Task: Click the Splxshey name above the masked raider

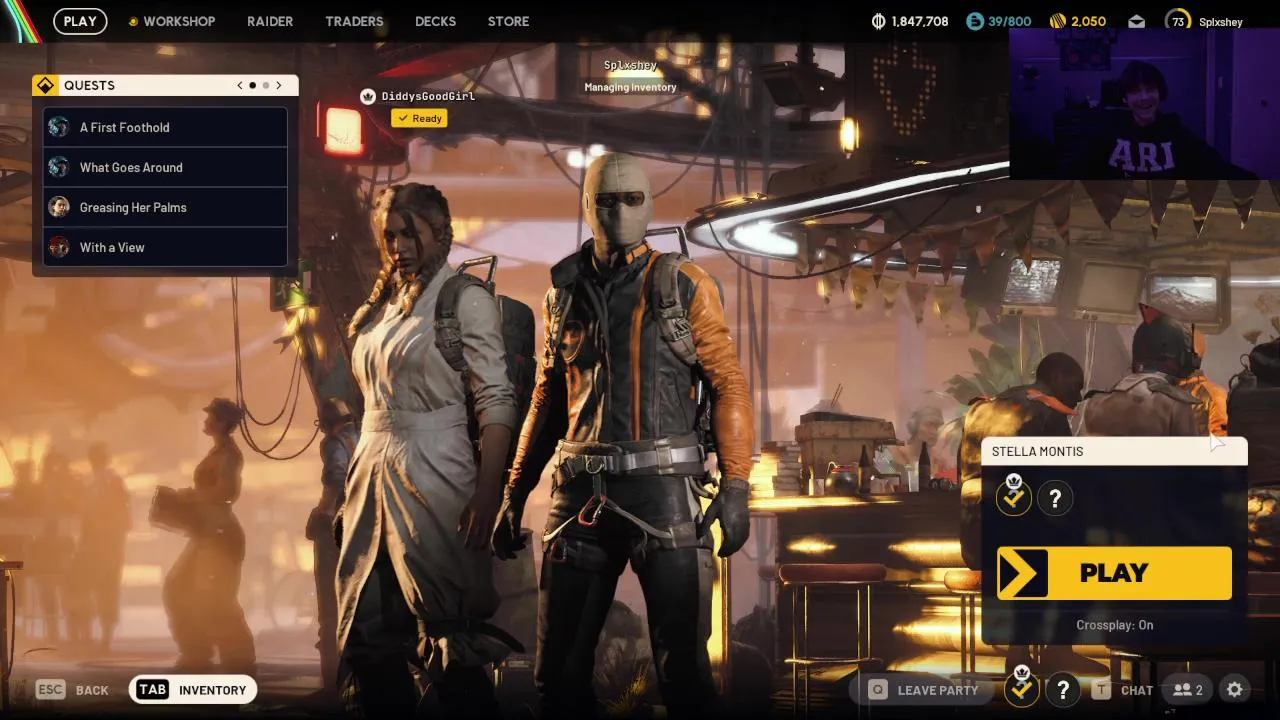Action: tap(630, 66)
